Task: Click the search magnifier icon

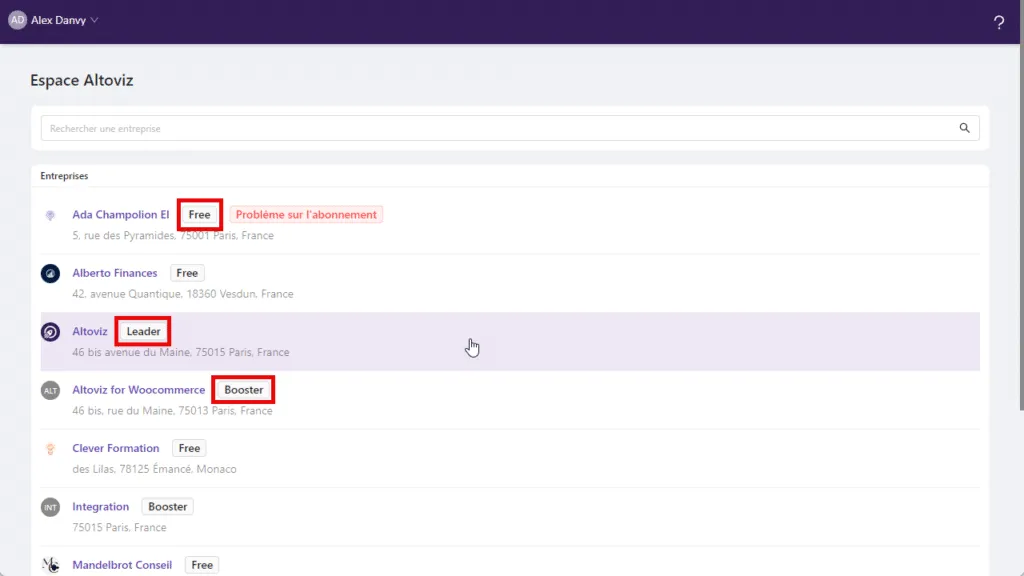Action: point(964,128)
